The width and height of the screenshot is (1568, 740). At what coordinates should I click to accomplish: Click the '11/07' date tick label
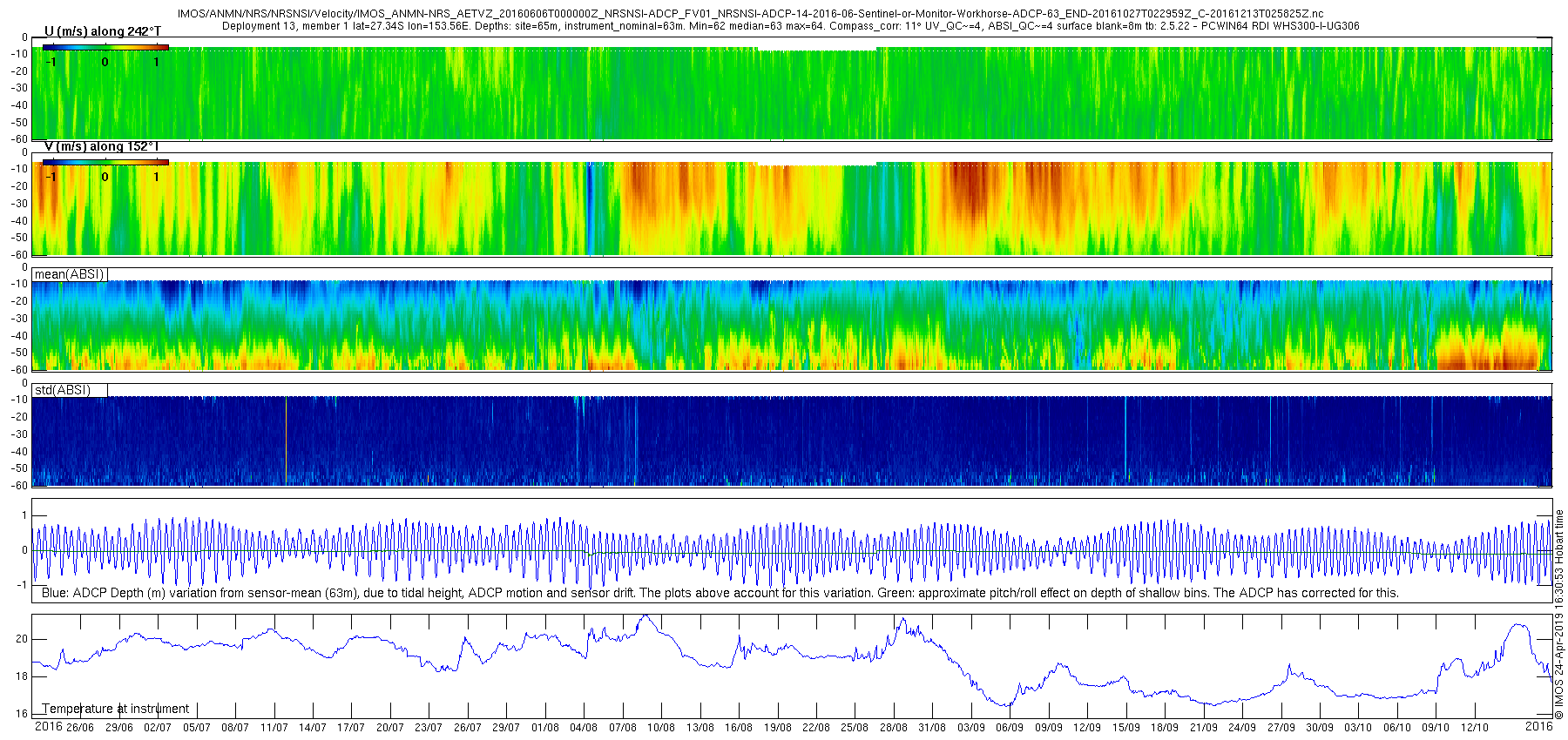274,728
